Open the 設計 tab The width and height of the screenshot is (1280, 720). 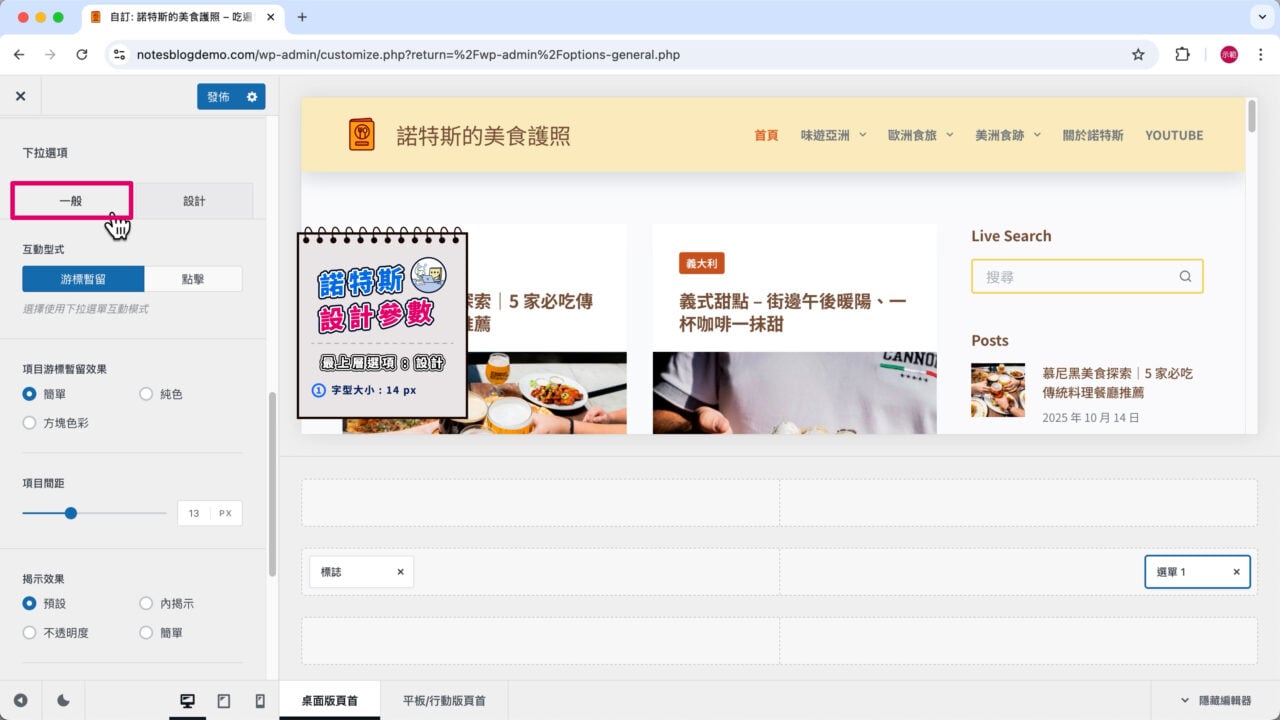[x=194, y=201]
